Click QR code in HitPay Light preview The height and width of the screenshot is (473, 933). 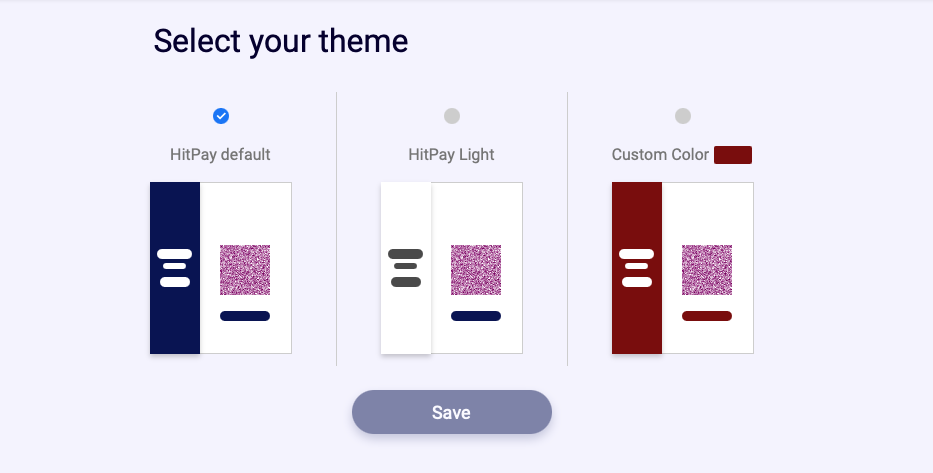(x=476, y=270)
